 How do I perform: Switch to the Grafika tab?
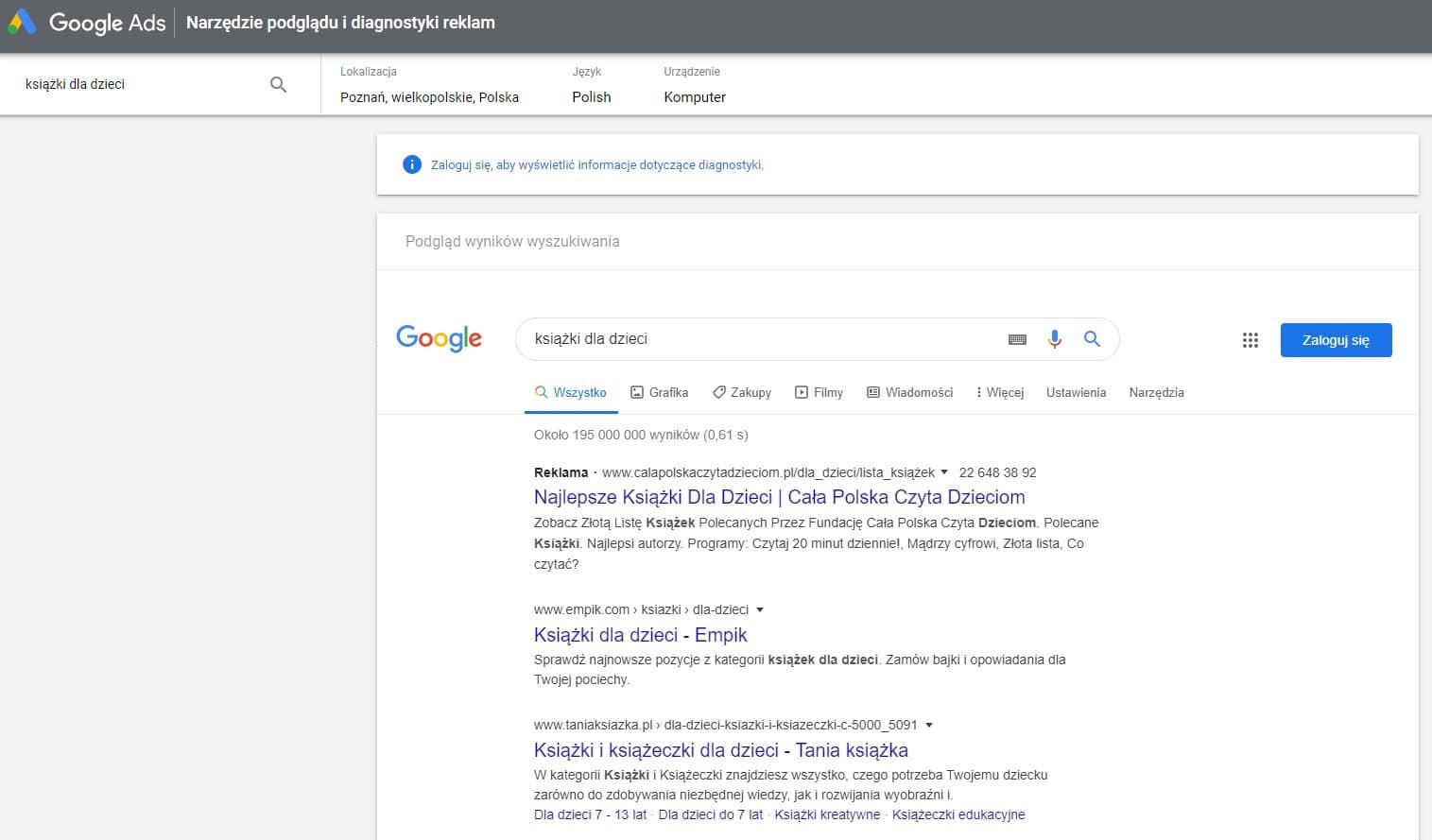(660, 392)
